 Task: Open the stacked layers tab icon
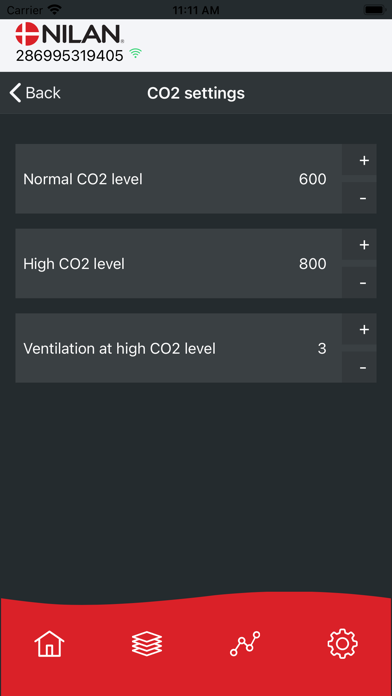pos(147,644)
